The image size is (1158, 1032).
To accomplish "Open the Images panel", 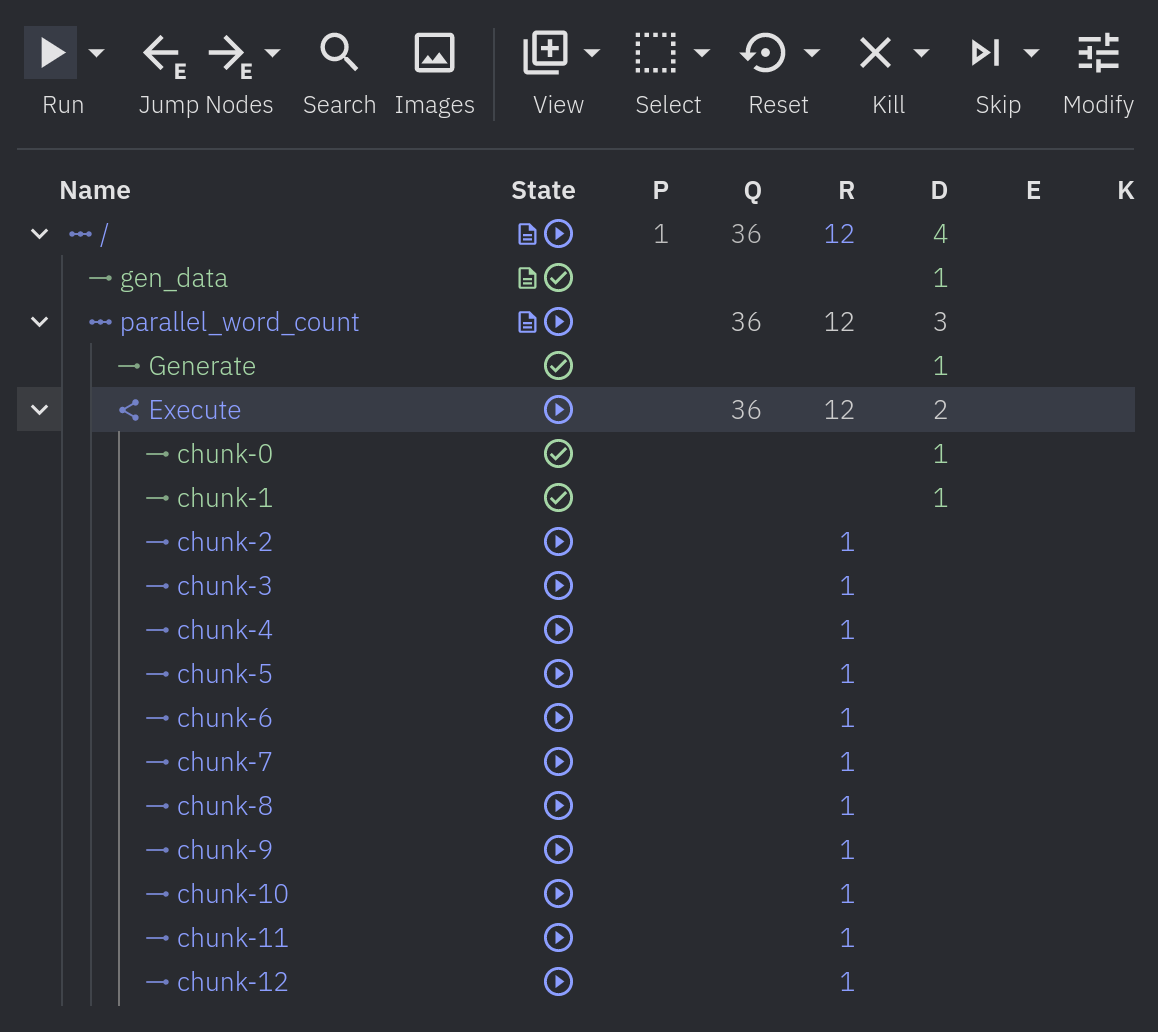I will pyautogui.click(x=434, y=52).
